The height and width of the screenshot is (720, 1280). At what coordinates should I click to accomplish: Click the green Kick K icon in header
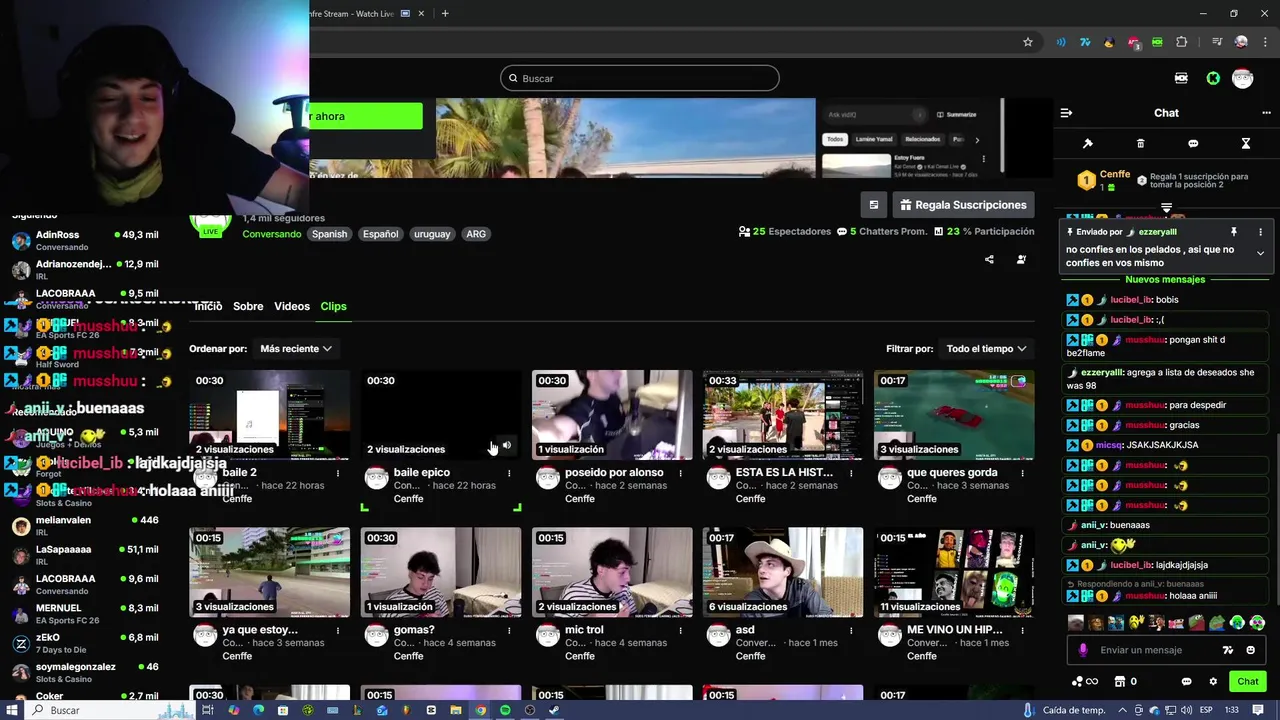(1213, 78)
